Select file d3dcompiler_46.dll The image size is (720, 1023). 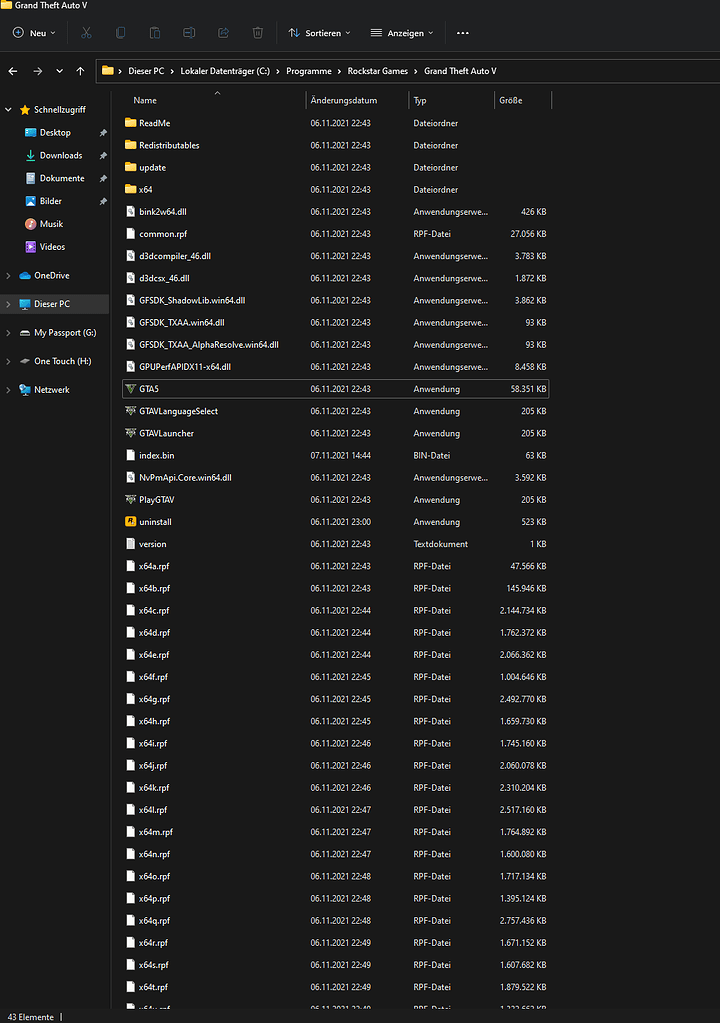[x=175, y=256]
